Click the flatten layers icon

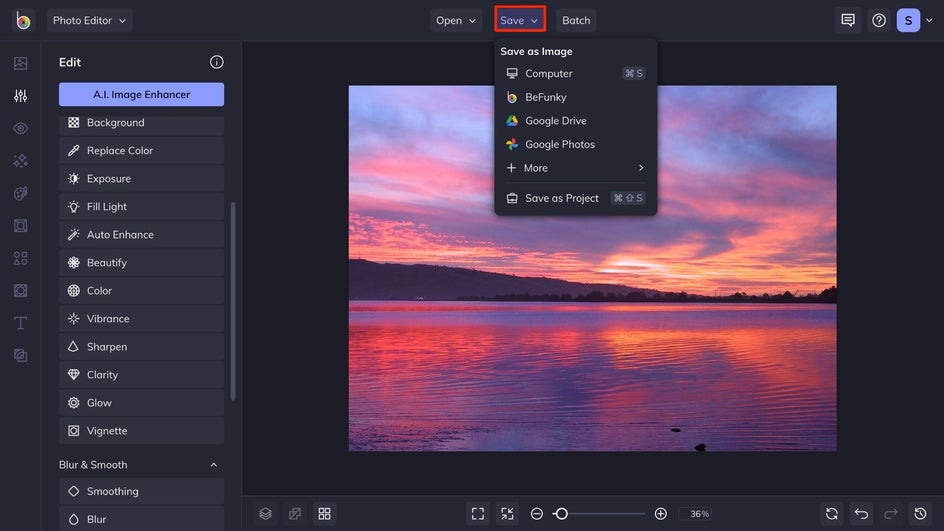point(295,514)
